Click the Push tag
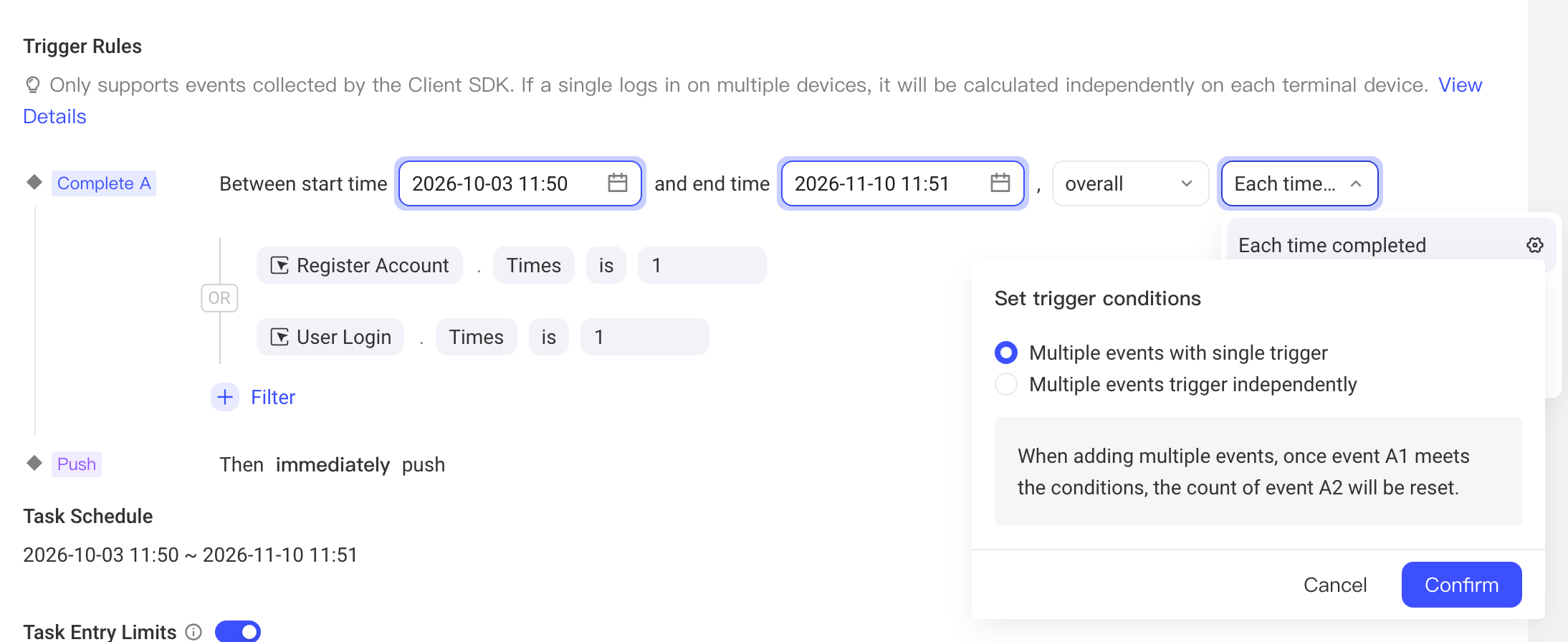The height and width of the screenshot is (642, 1568). click(77, 464)
